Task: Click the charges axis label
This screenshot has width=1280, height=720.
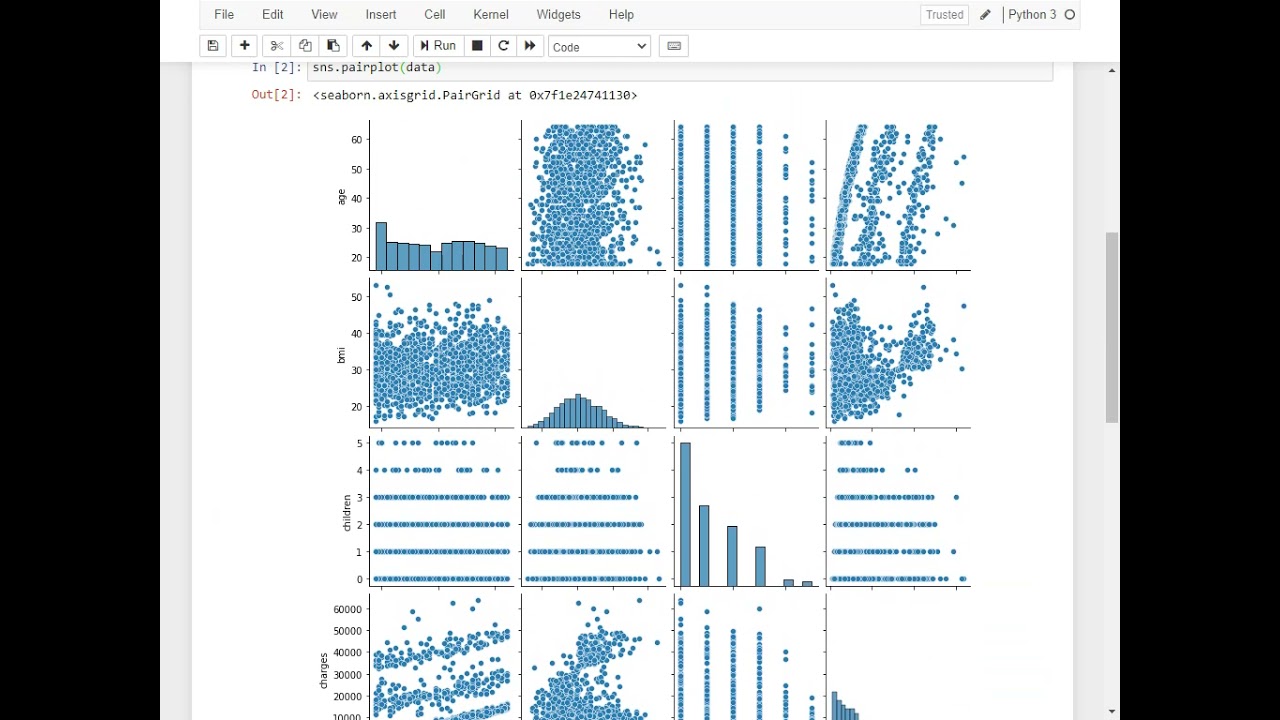Action: tap(323, 670)
